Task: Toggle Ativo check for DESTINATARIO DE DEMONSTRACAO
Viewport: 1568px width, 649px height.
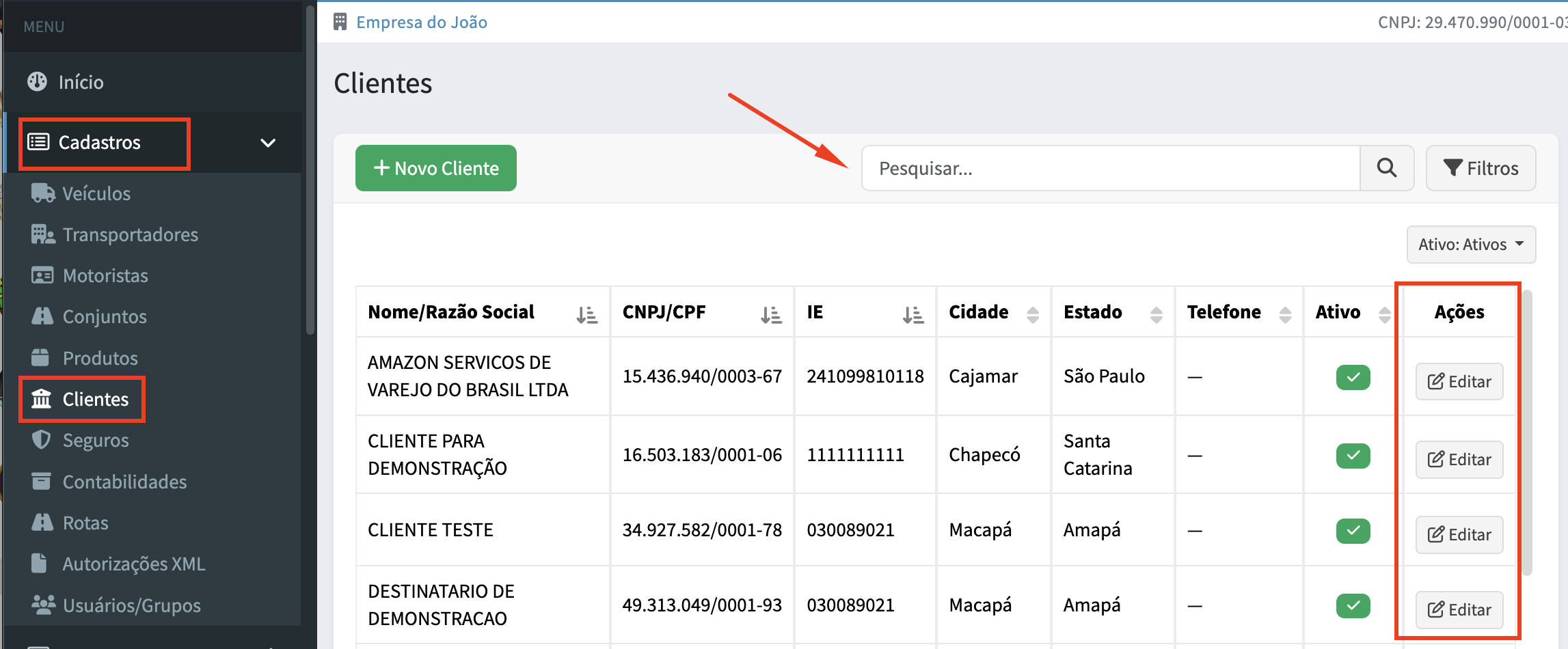Action: (1353, 605)
